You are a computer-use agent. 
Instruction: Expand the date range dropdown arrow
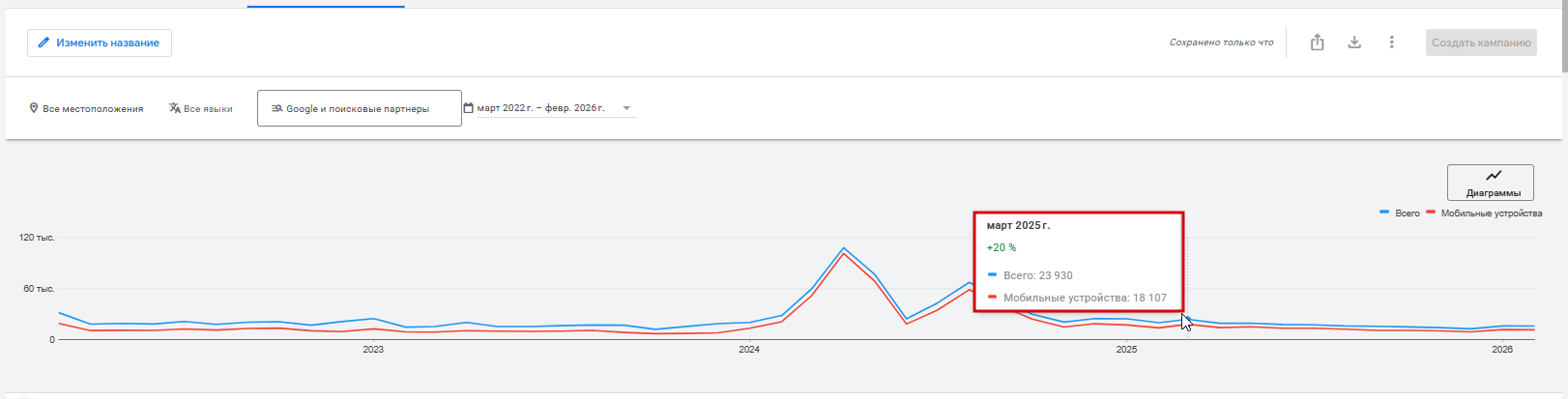626,108
